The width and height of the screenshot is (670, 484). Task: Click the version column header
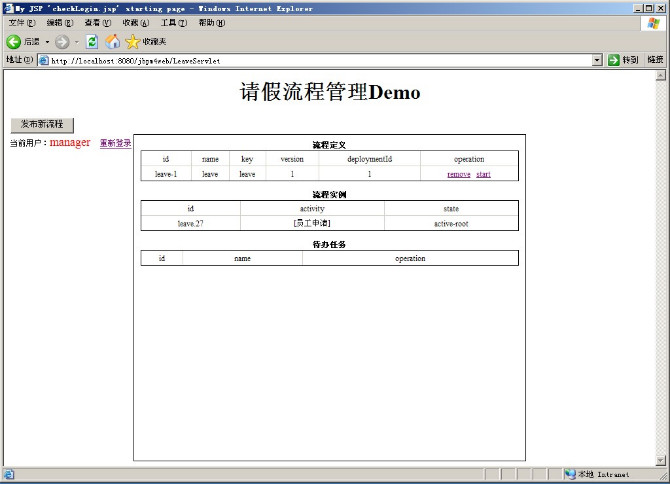292,159
